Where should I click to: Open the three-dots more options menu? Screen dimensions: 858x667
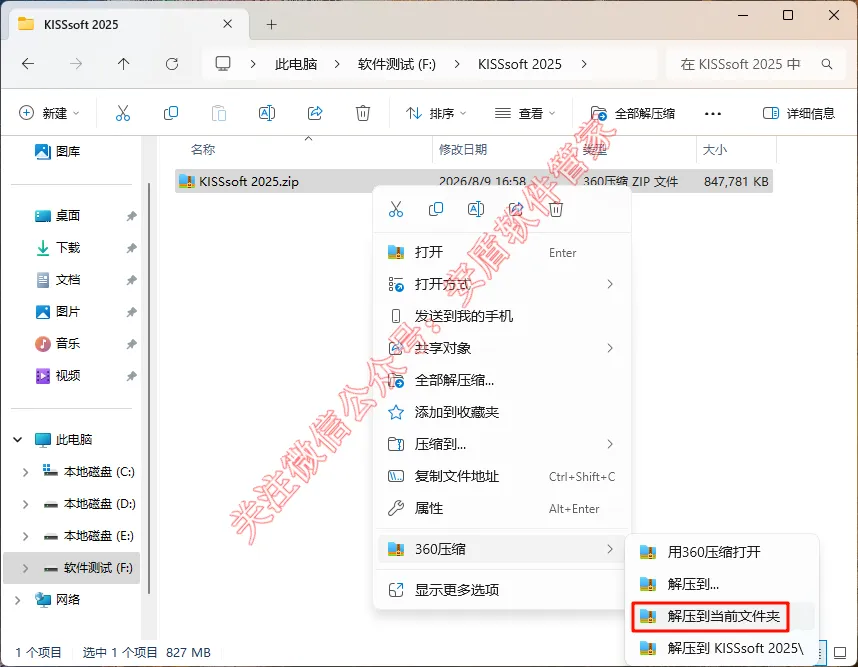click(x=712, y=114)
